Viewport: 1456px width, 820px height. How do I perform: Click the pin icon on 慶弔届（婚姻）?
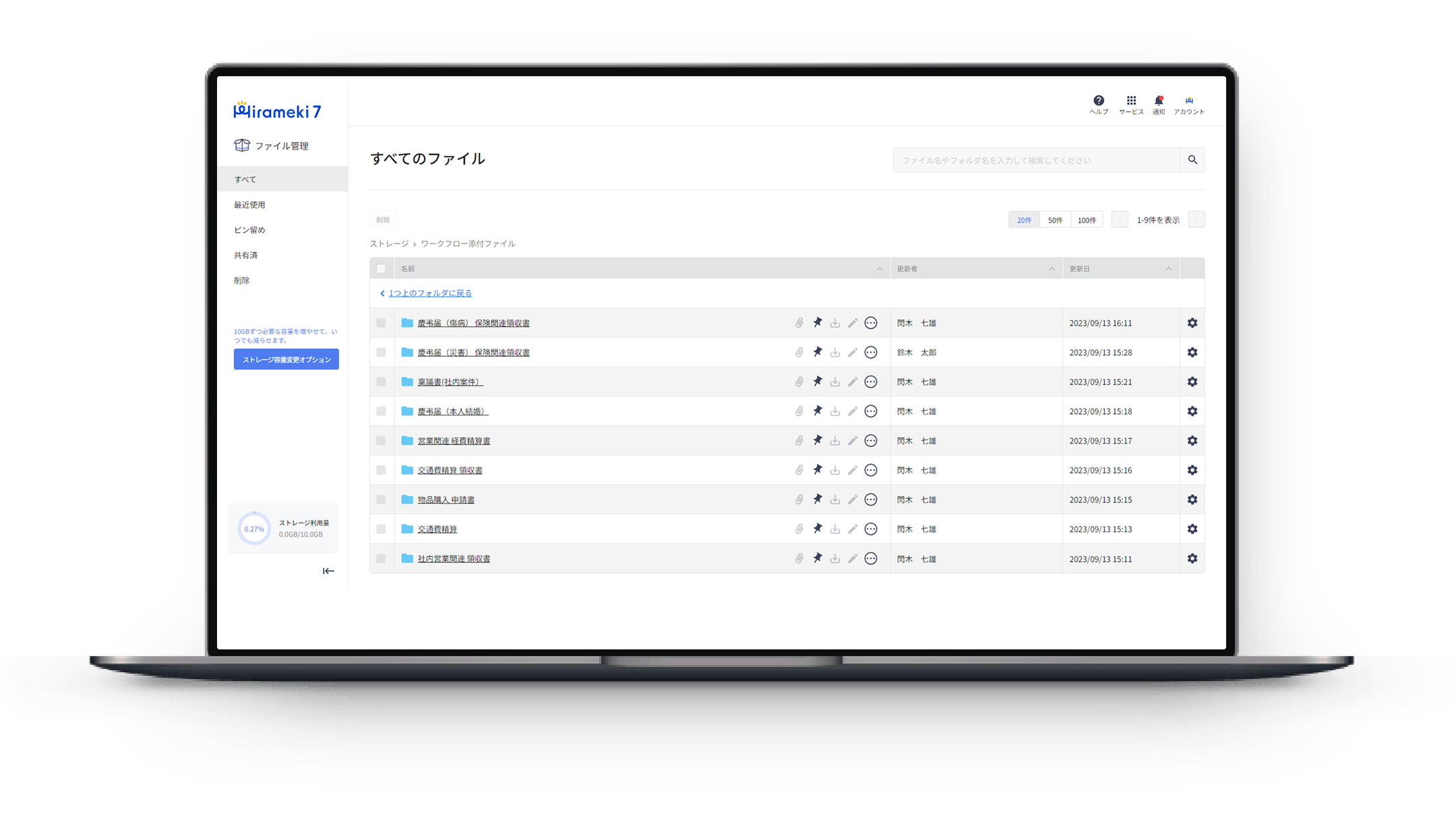(x=817, y=411)
